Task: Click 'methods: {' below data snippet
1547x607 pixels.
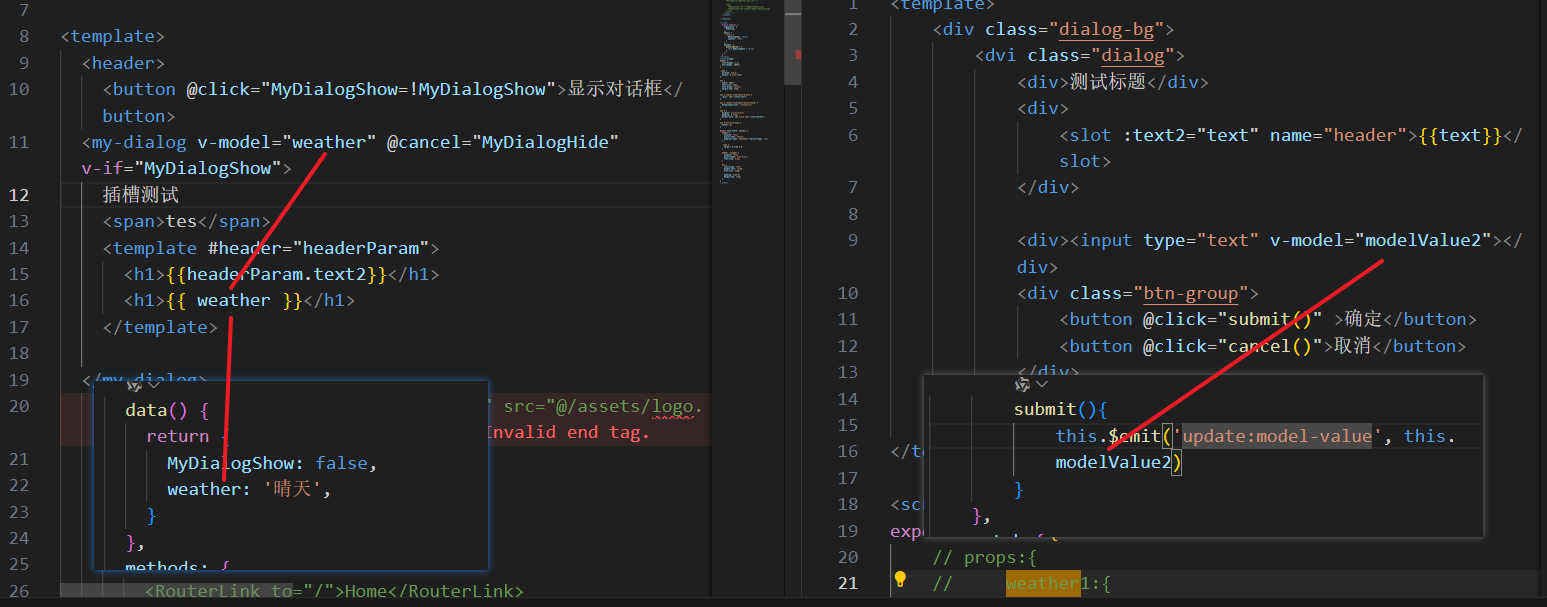Action: 178,568
